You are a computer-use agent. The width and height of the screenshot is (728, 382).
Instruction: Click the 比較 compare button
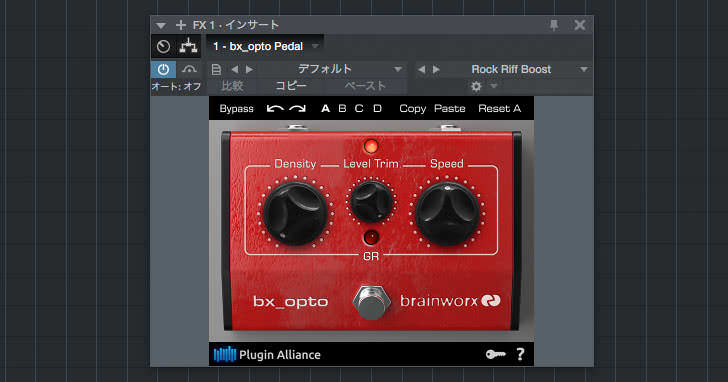[x=232, y=86]
